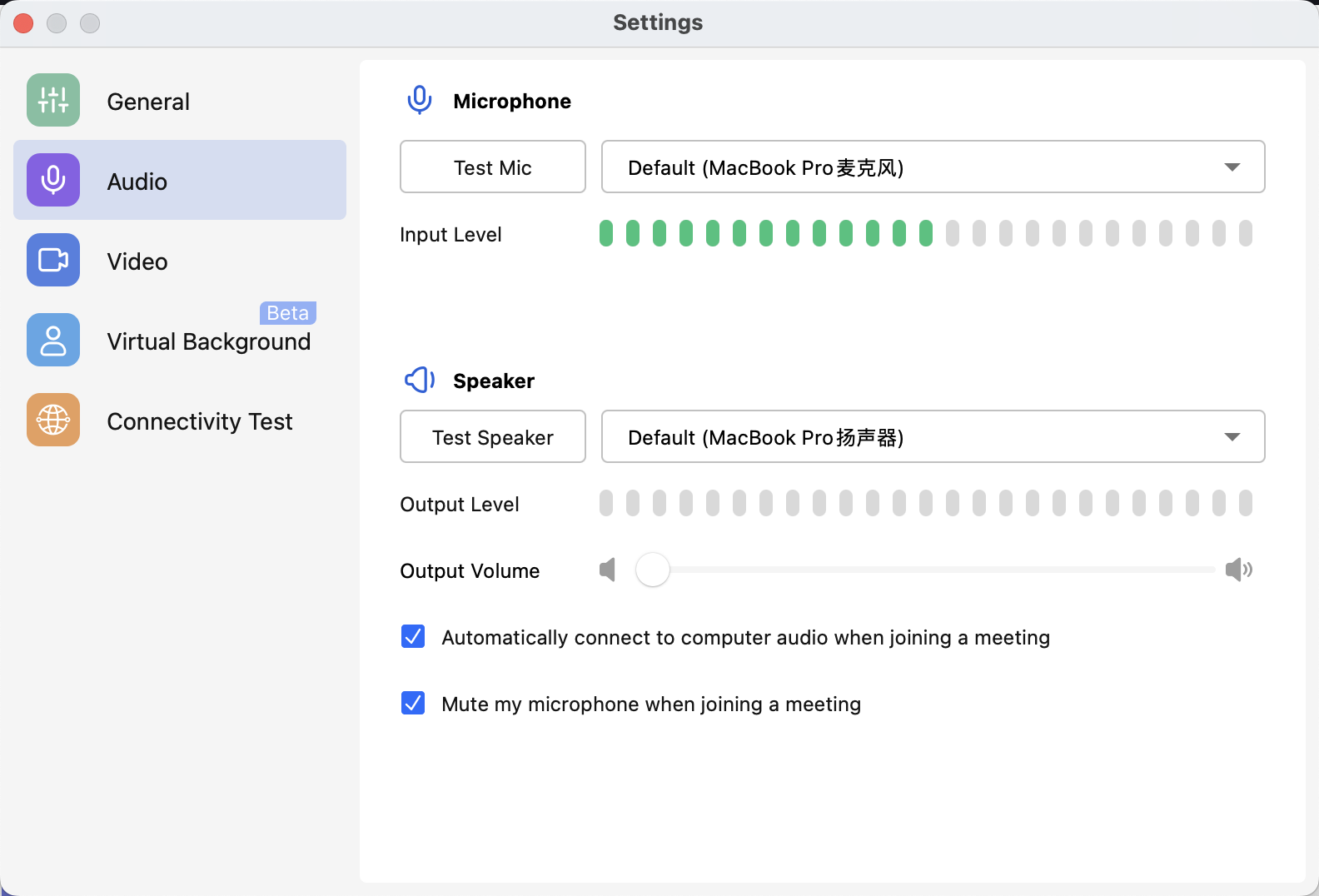
Task: Click the Virtual Background person icon
Action: pos(53,340)
